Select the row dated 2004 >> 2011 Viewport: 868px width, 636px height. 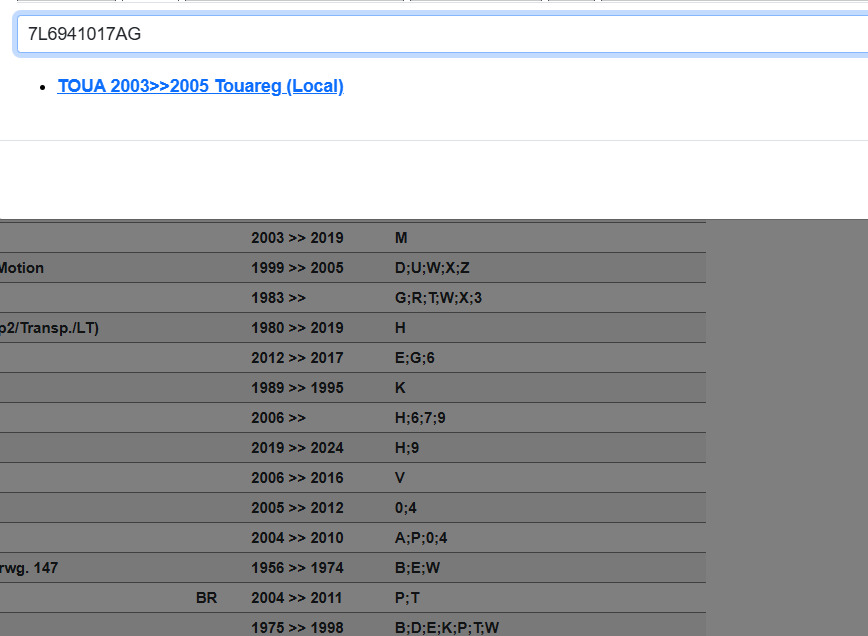(297, 598)
